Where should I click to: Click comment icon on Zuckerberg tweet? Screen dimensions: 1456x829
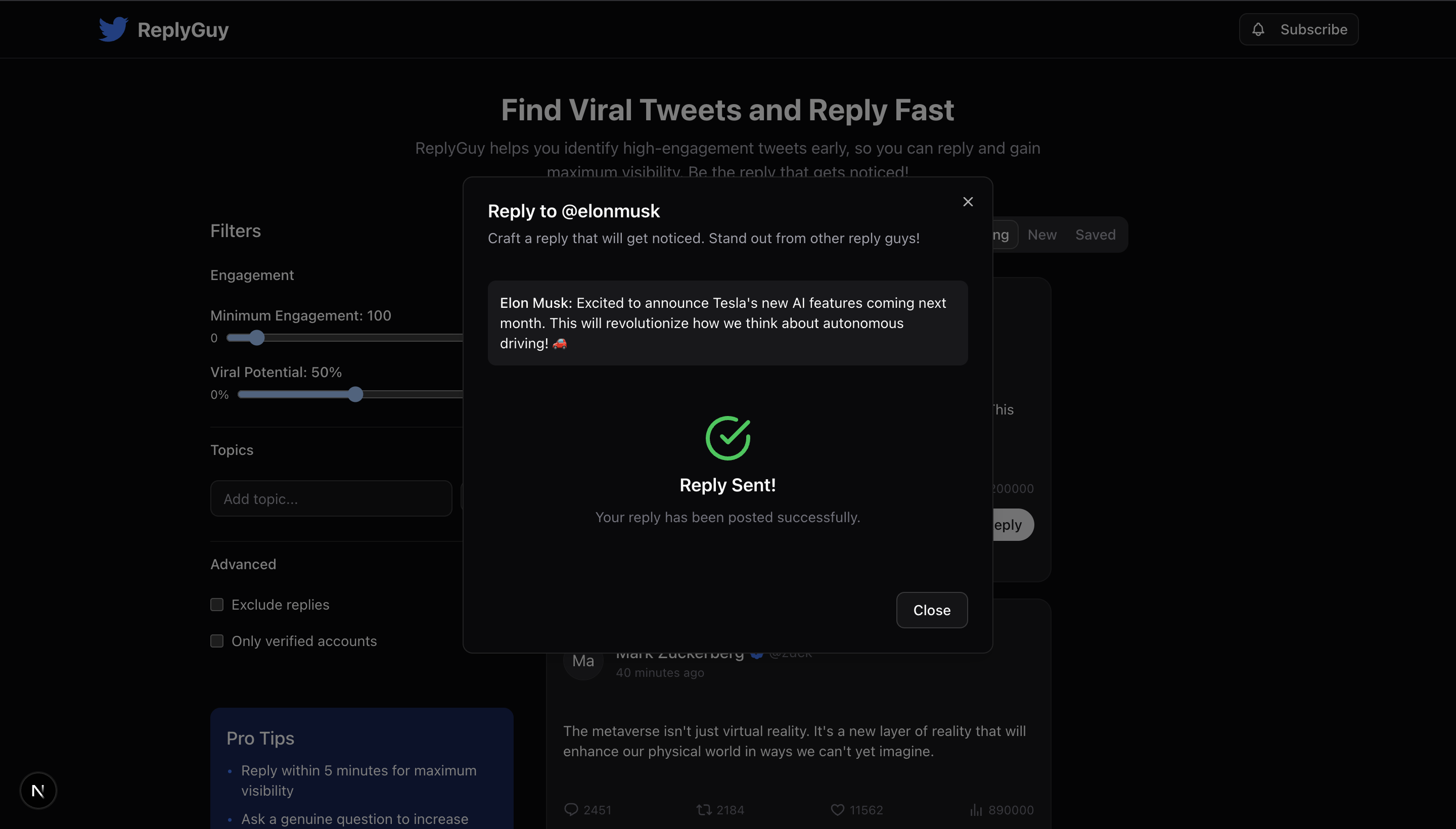571,810
